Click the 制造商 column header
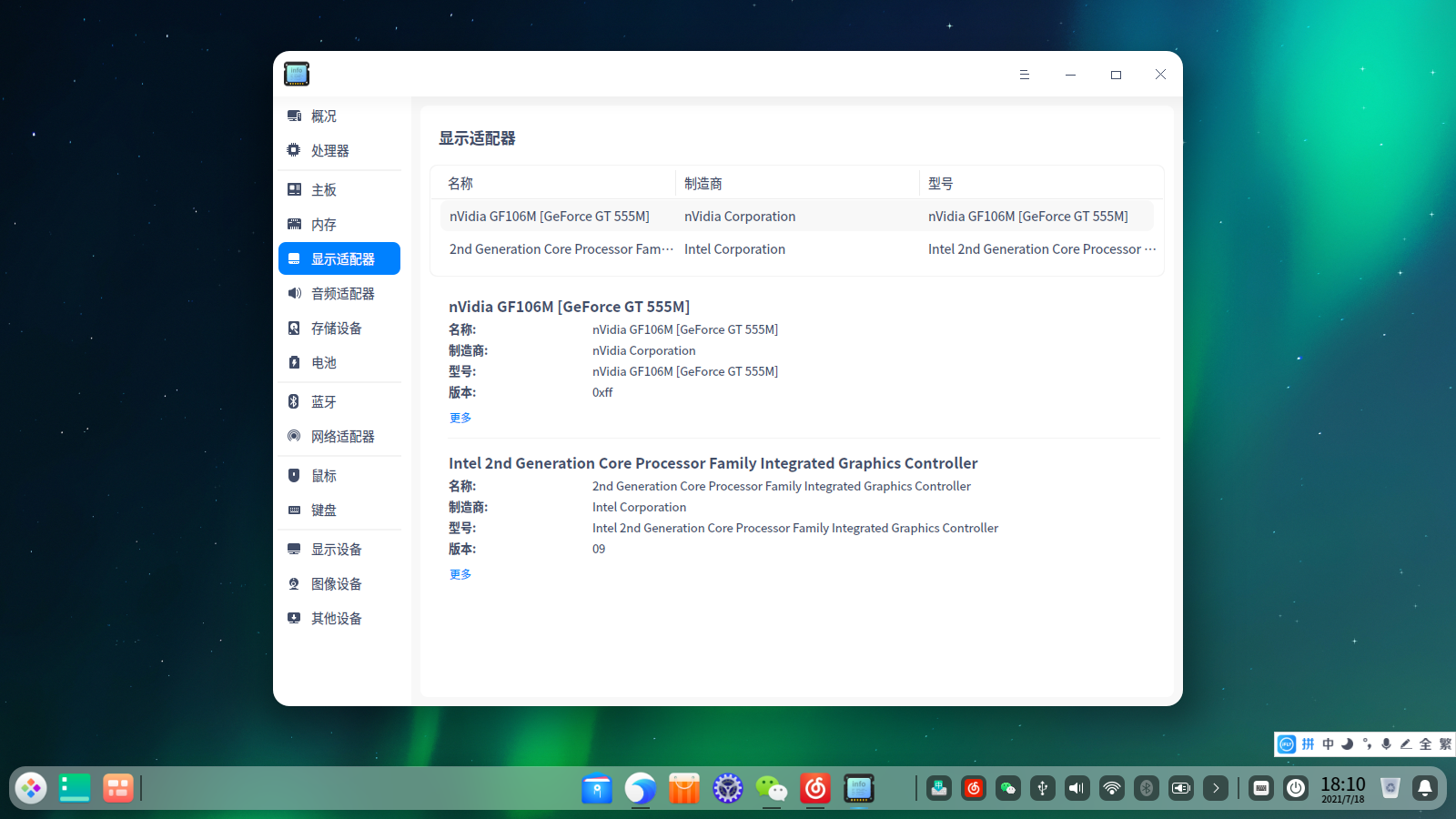The height and width of the screenshot is (819, 1456). 703,184
